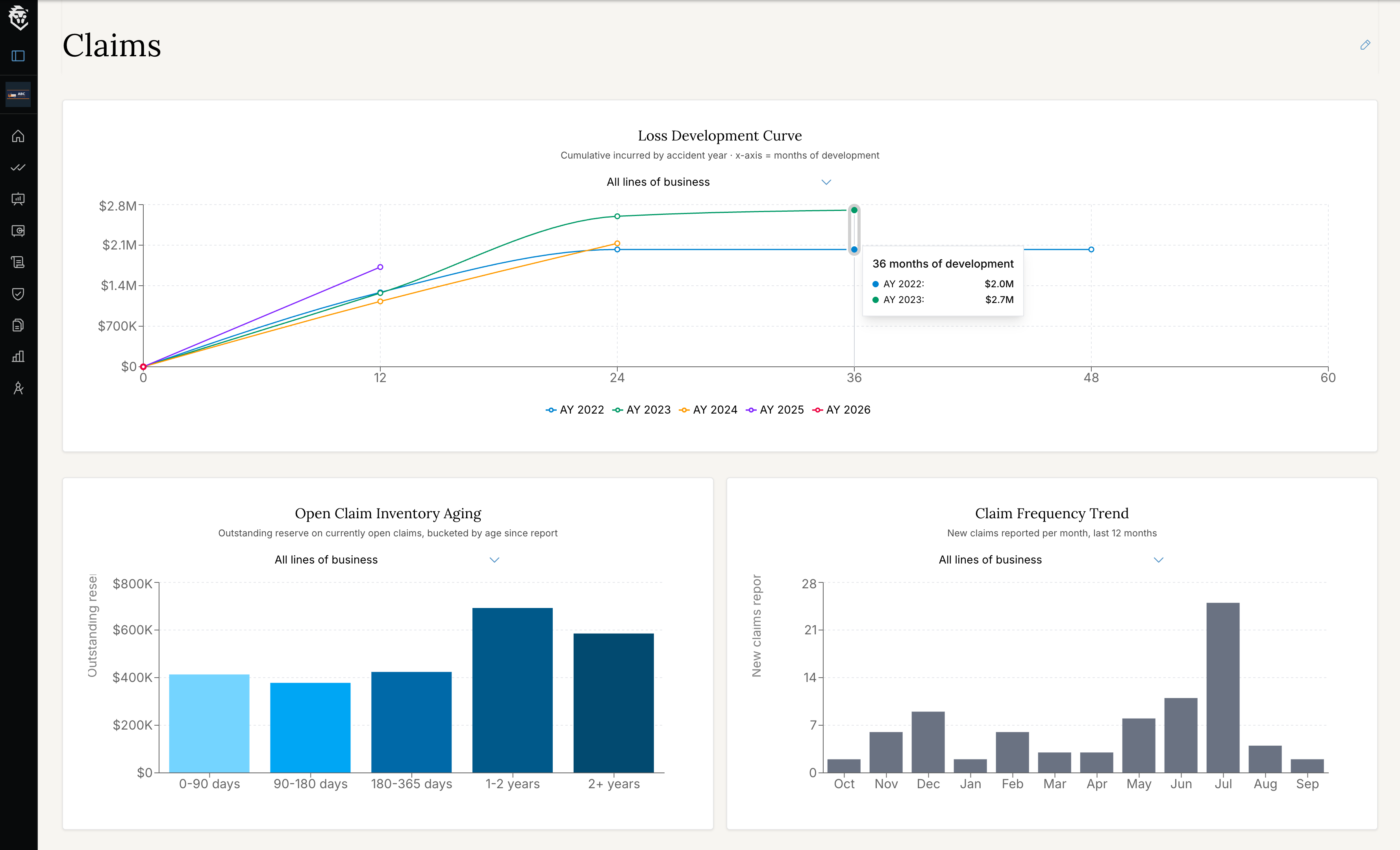
Task: Go to the Home icon
Action: pyautogui.click(x=18, y=136)
